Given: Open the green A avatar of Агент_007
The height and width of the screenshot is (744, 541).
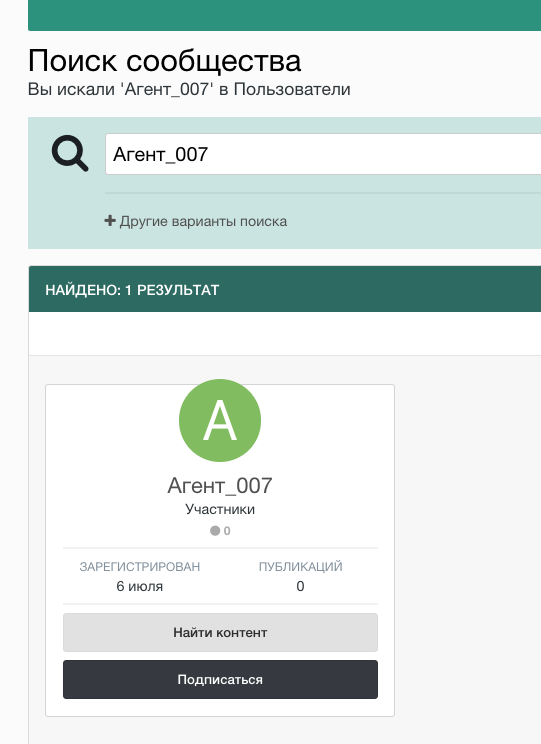Looking at the screenshot, I should 220,420.
